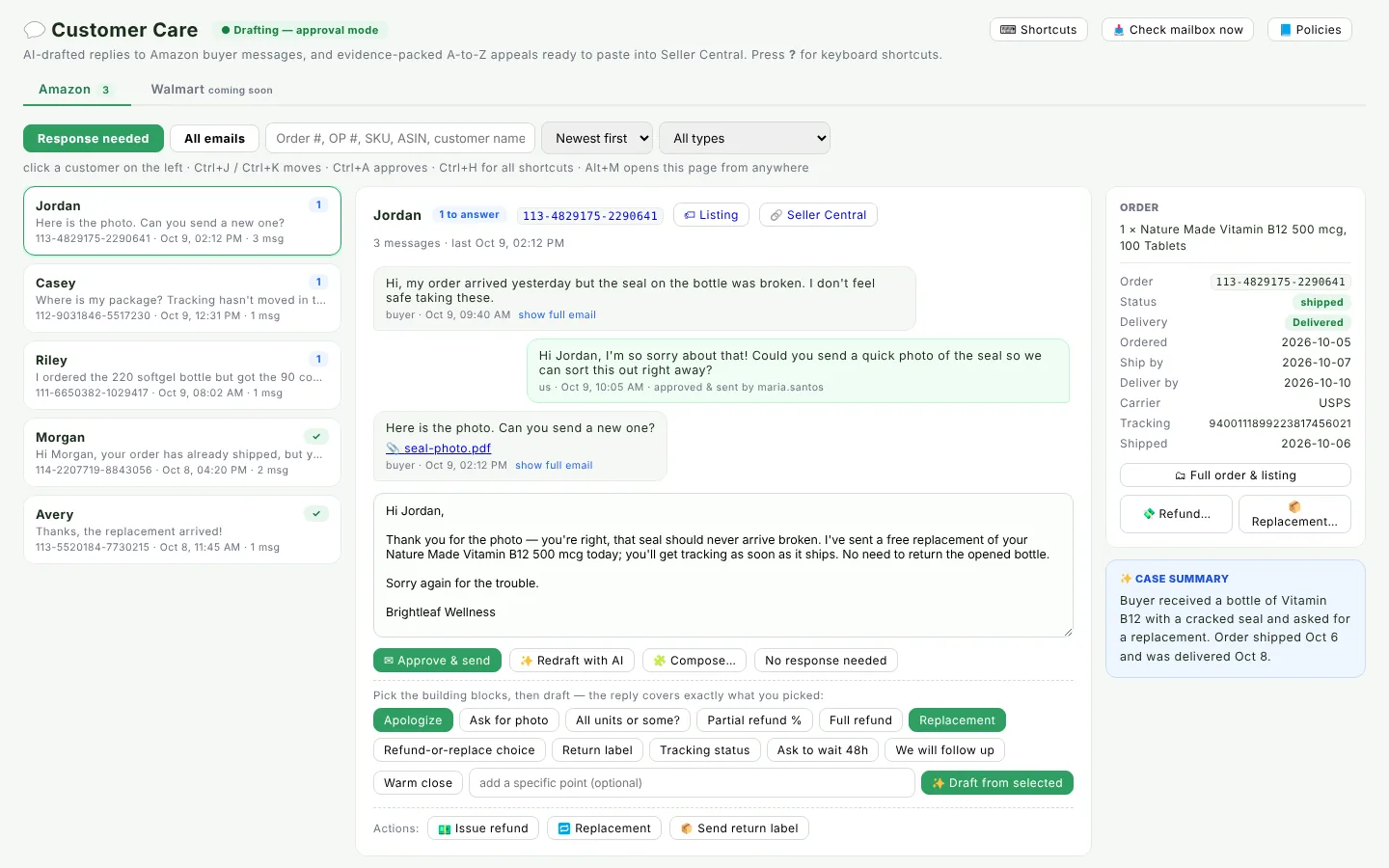Switch to the Walmart tab
Image resolution: width=1389 pixels, height=868 pixels.
(x=211, y=90)
